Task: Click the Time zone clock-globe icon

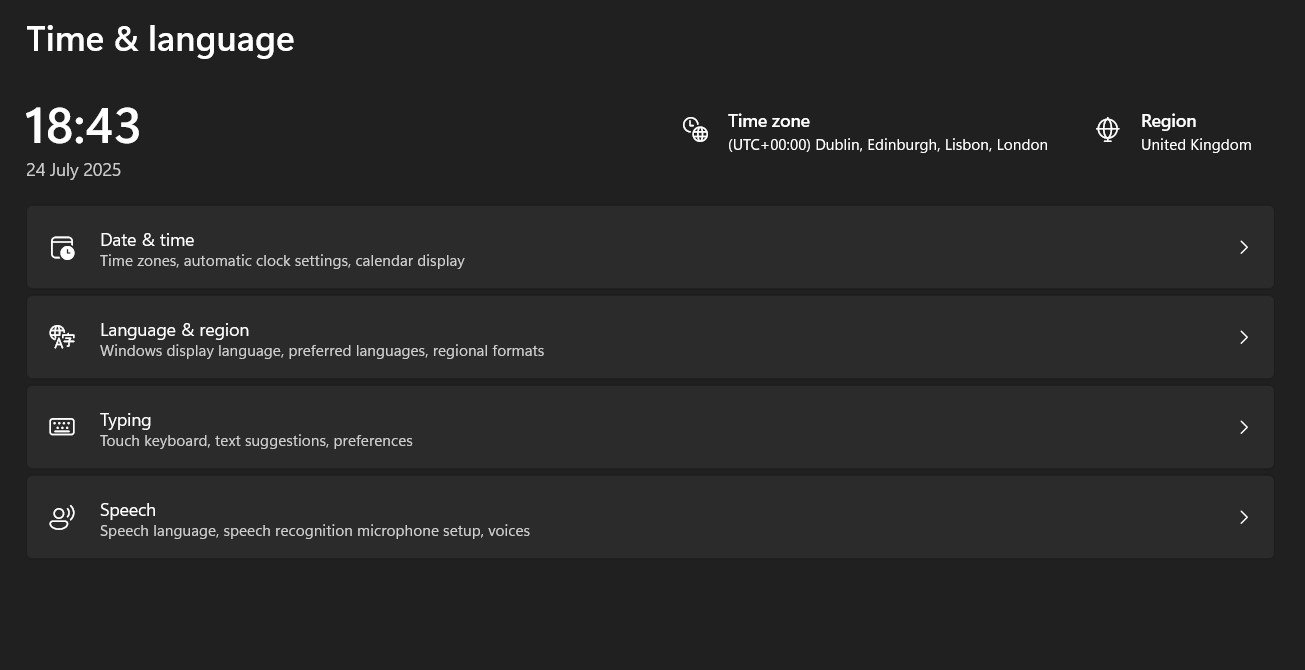Action: pos(695,130)
